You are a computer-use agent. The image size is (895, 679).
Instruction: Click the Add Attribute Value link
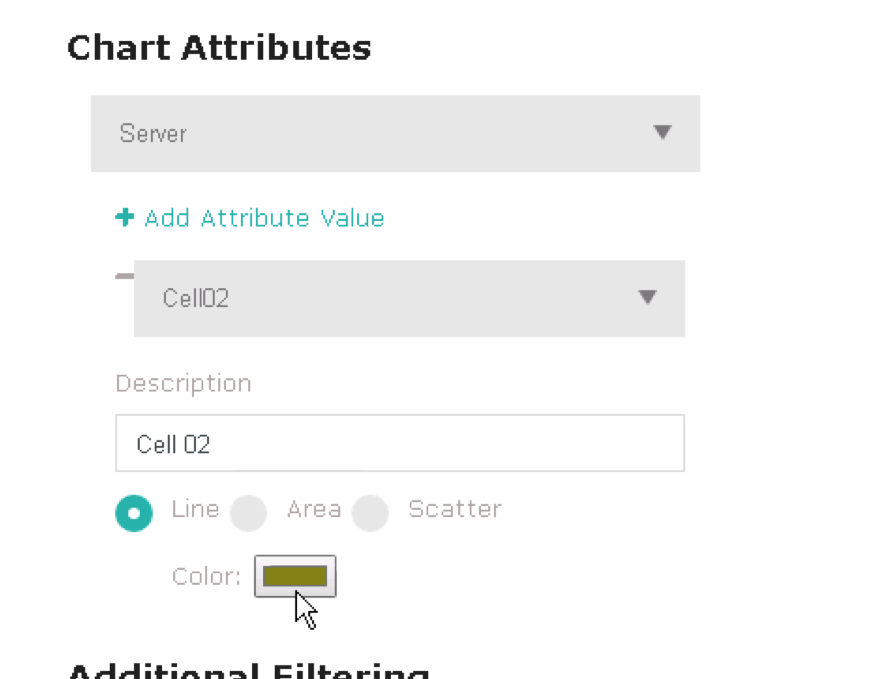pos(264,218)
